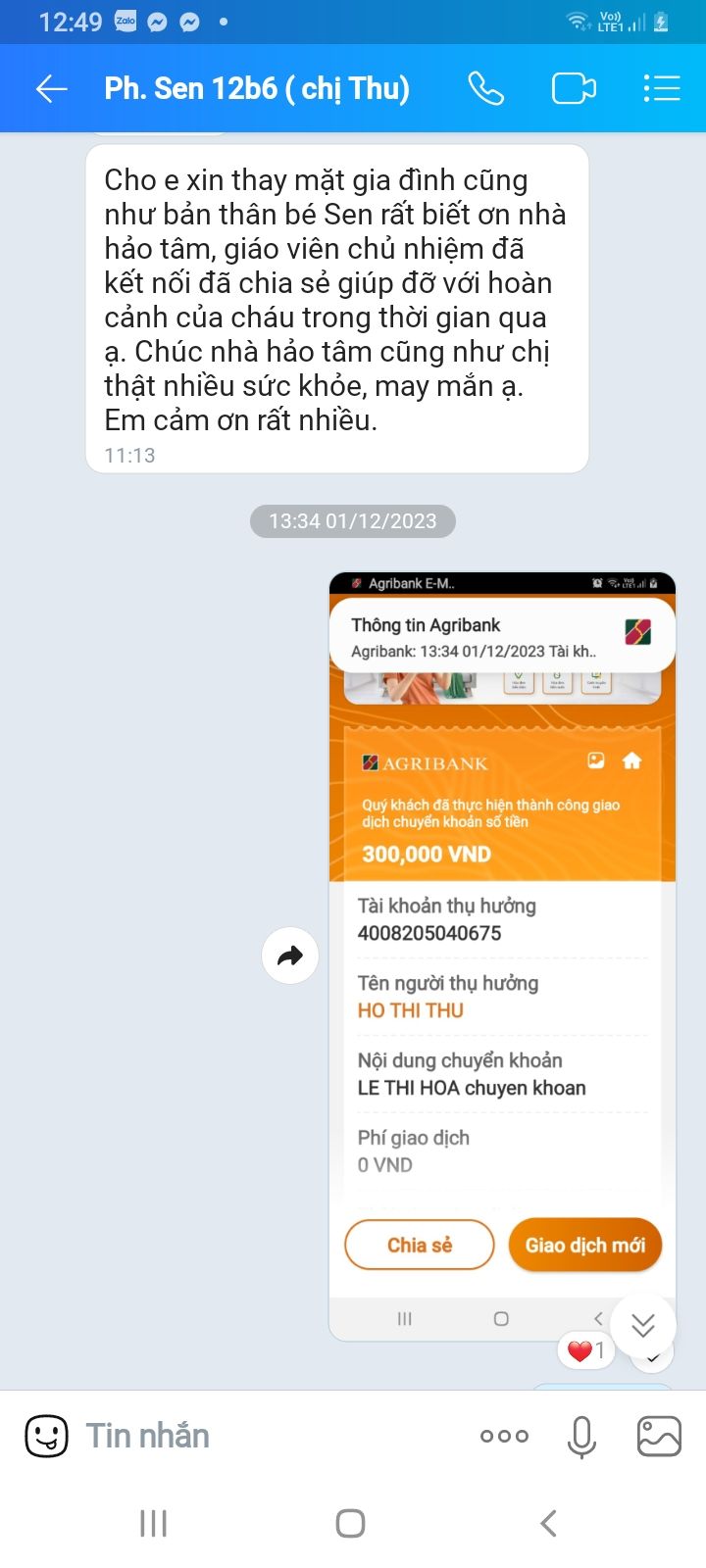
Task: Start a voice call with the contact
Action: point(485,89)
